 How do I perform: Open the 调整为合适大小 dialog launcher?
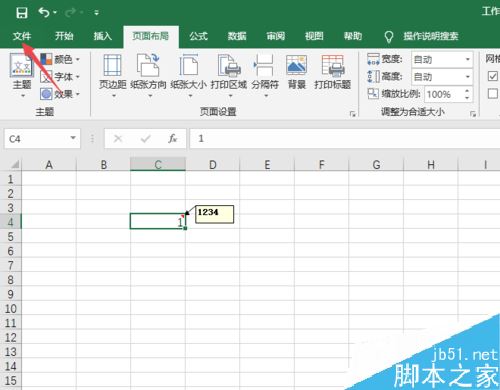(473, 114)
